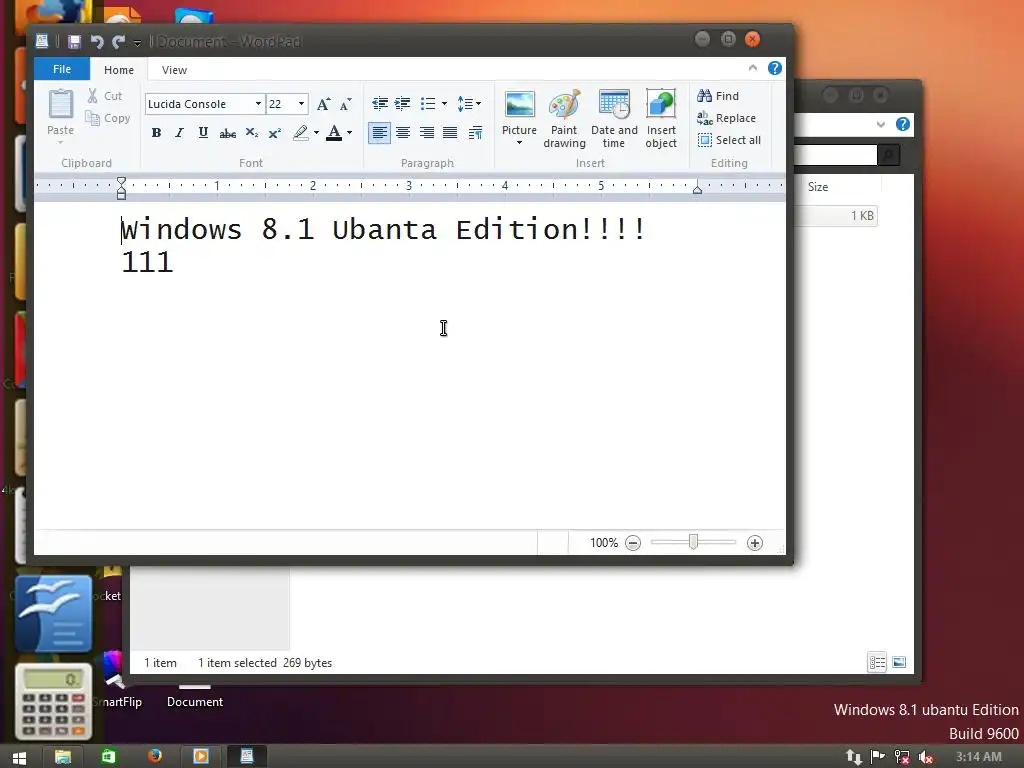Justify the paragraph text
The width and height of the screenshot is (1024, 768).
pyautogui.click(x=450, y=133)
